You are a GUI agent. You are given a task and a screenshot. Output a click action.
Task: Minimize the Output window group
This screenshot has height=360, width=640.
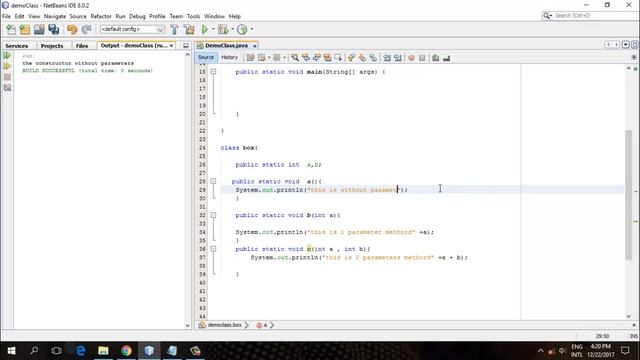click(x=186, y=46)
